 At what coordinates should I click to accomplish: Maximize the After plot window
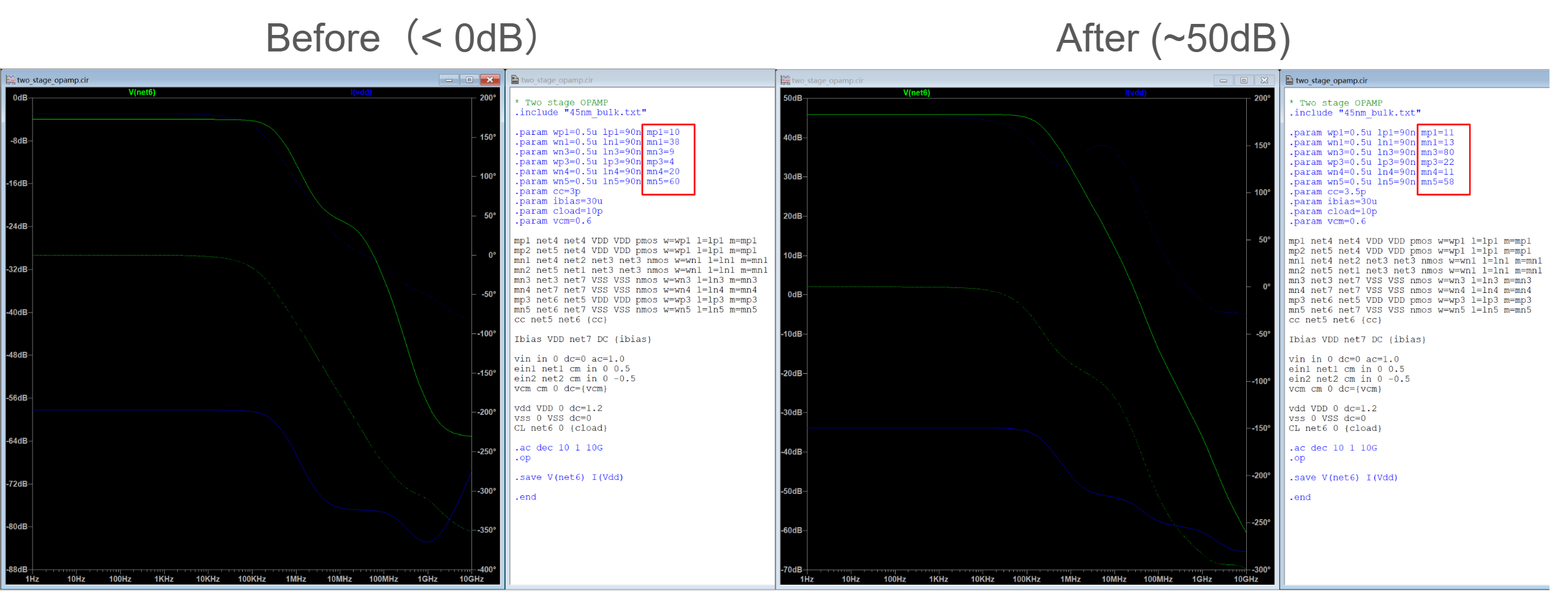(x=1243, y=80)
